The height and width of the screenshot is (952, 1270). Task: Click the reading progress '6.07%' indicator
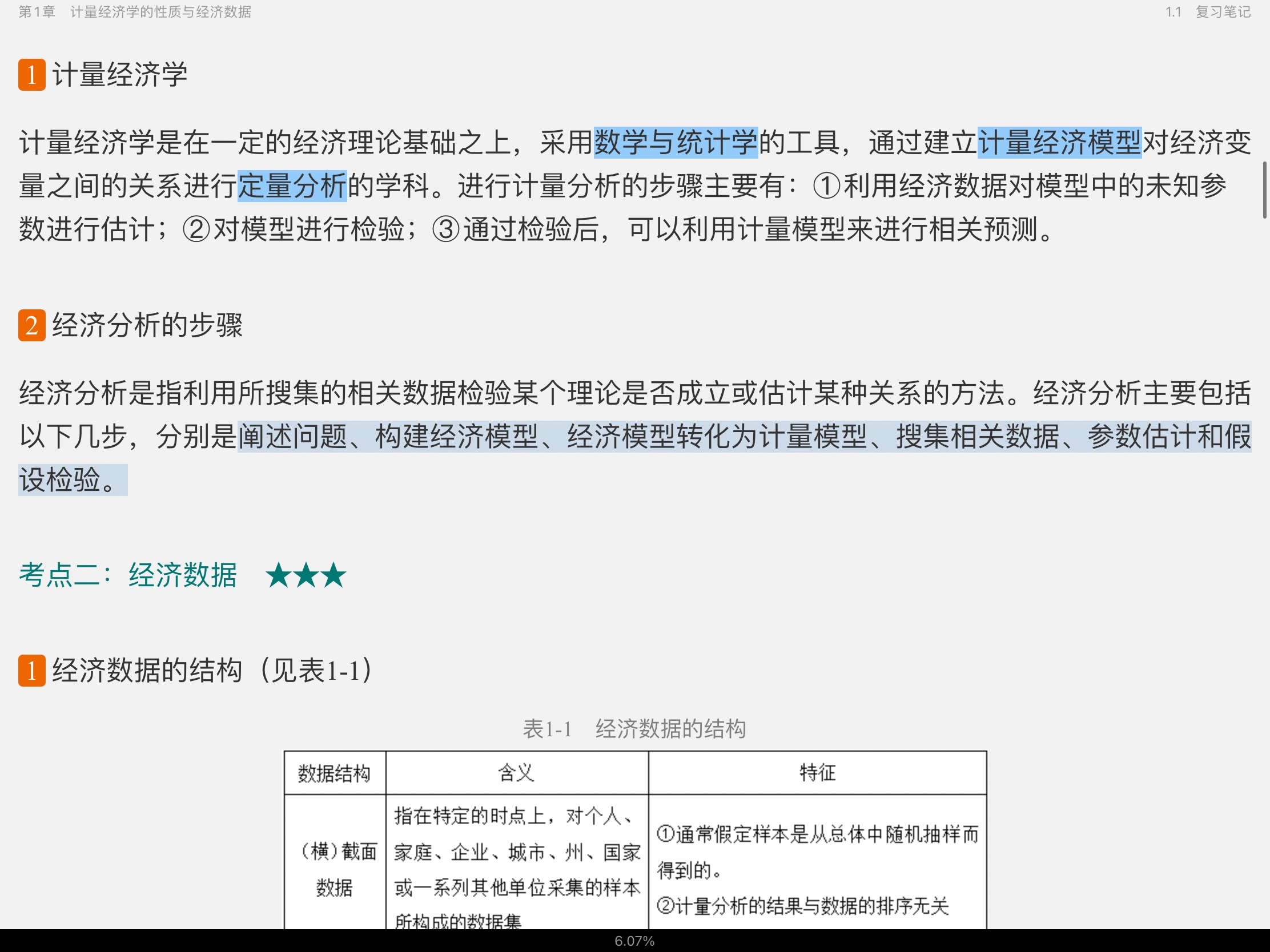pos(634,941)
